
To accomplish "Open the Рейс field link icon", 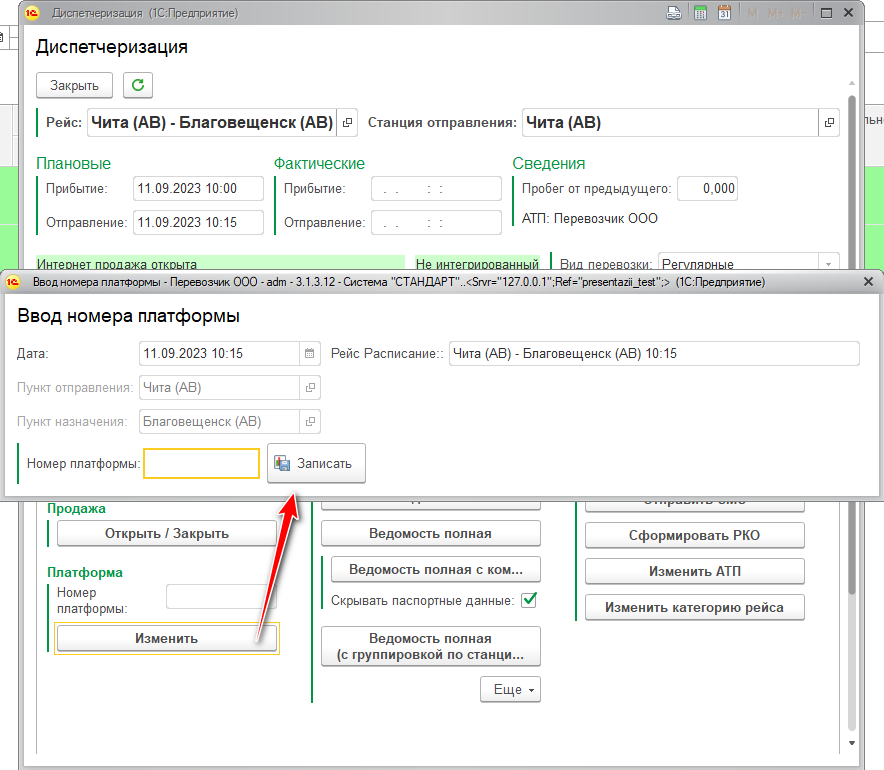I will coord(347,123).
